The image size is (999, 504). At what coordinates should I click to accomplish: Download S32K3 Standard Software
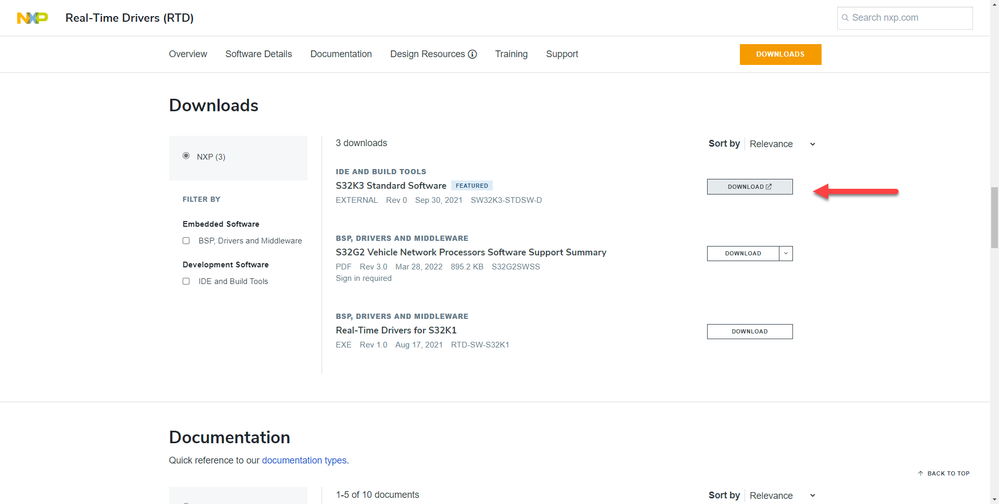tap(749, 187)
